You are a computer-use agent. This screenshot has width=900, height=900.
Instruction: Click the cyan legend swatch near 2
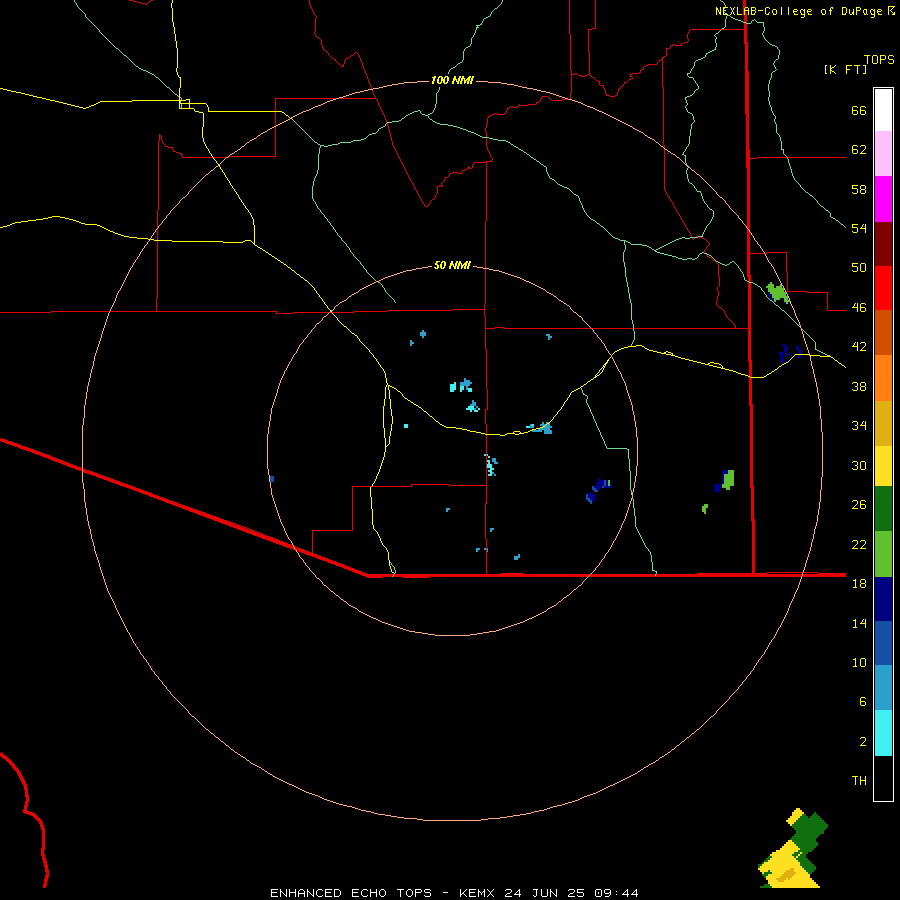(x=883, y=733)
